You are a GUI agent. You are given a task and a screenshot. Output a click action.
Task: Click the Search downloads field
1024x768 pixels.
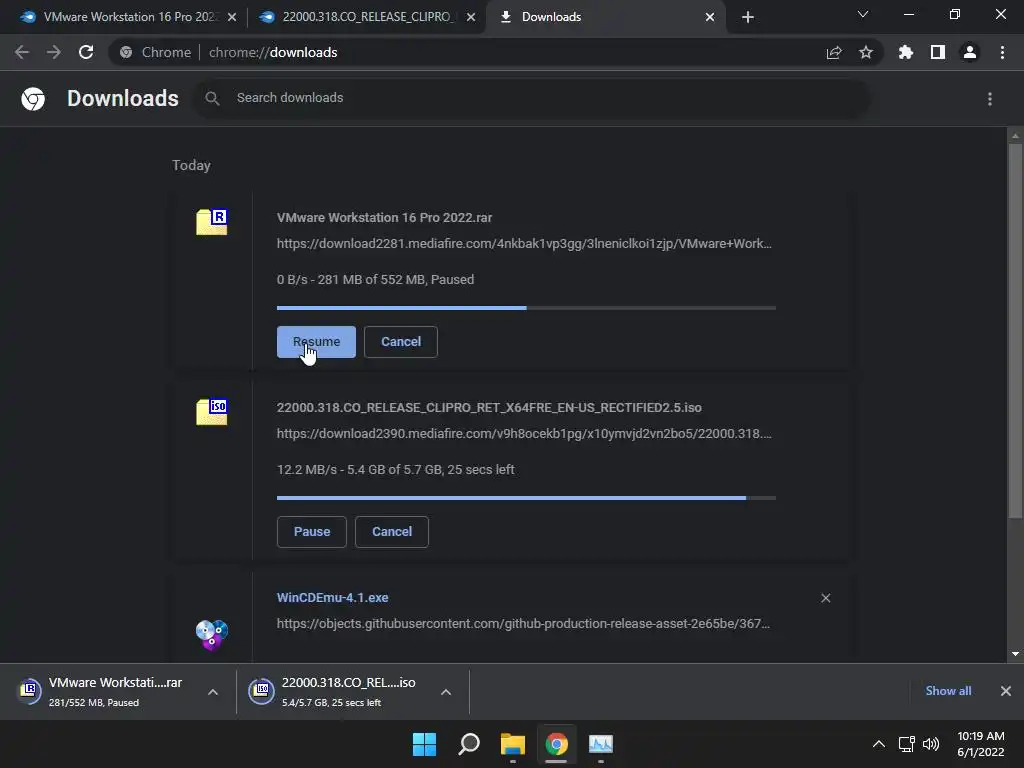pos(532,98)
